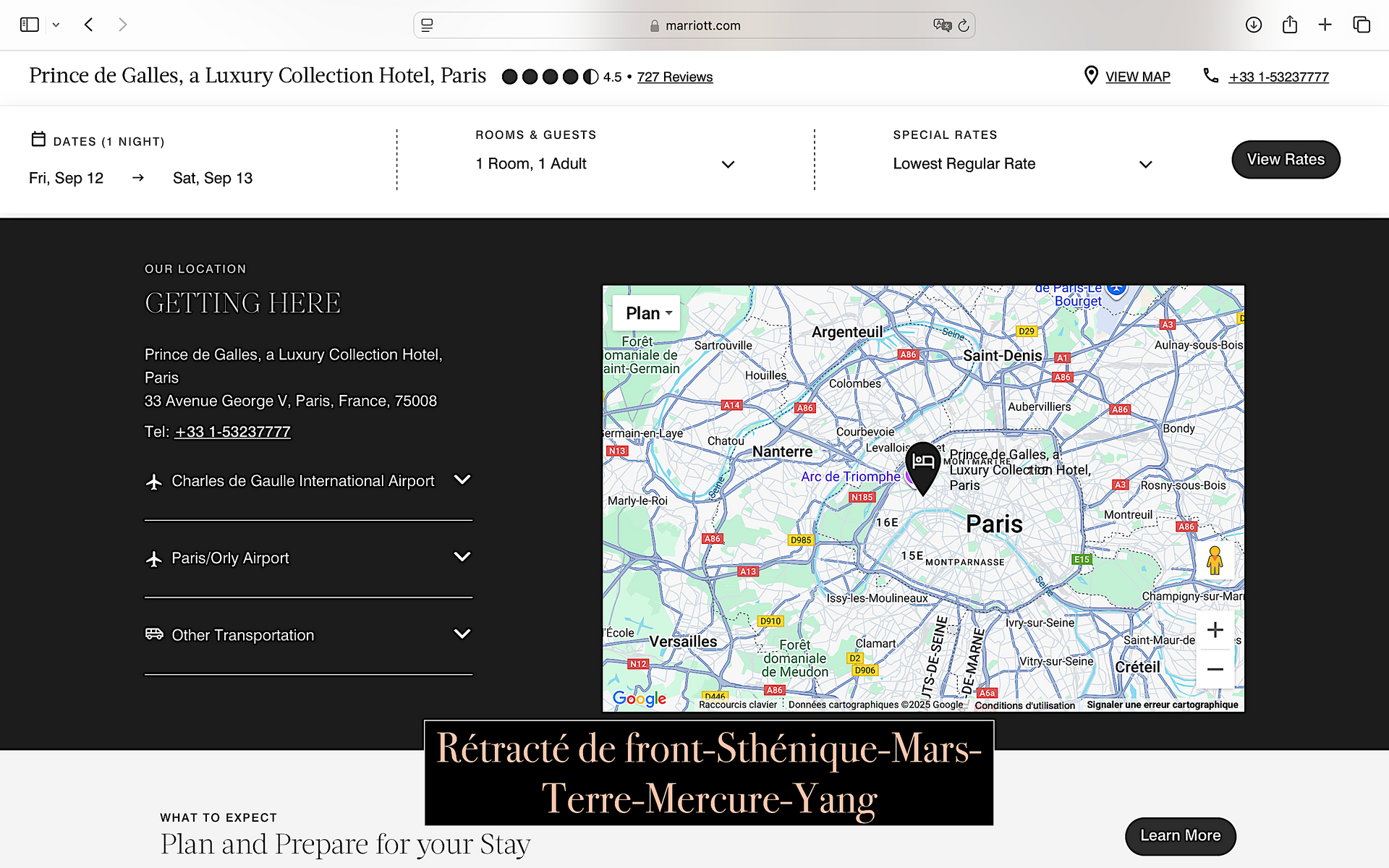
Task: Open the Safari downloads icon
Action: tap(1254, 25)
